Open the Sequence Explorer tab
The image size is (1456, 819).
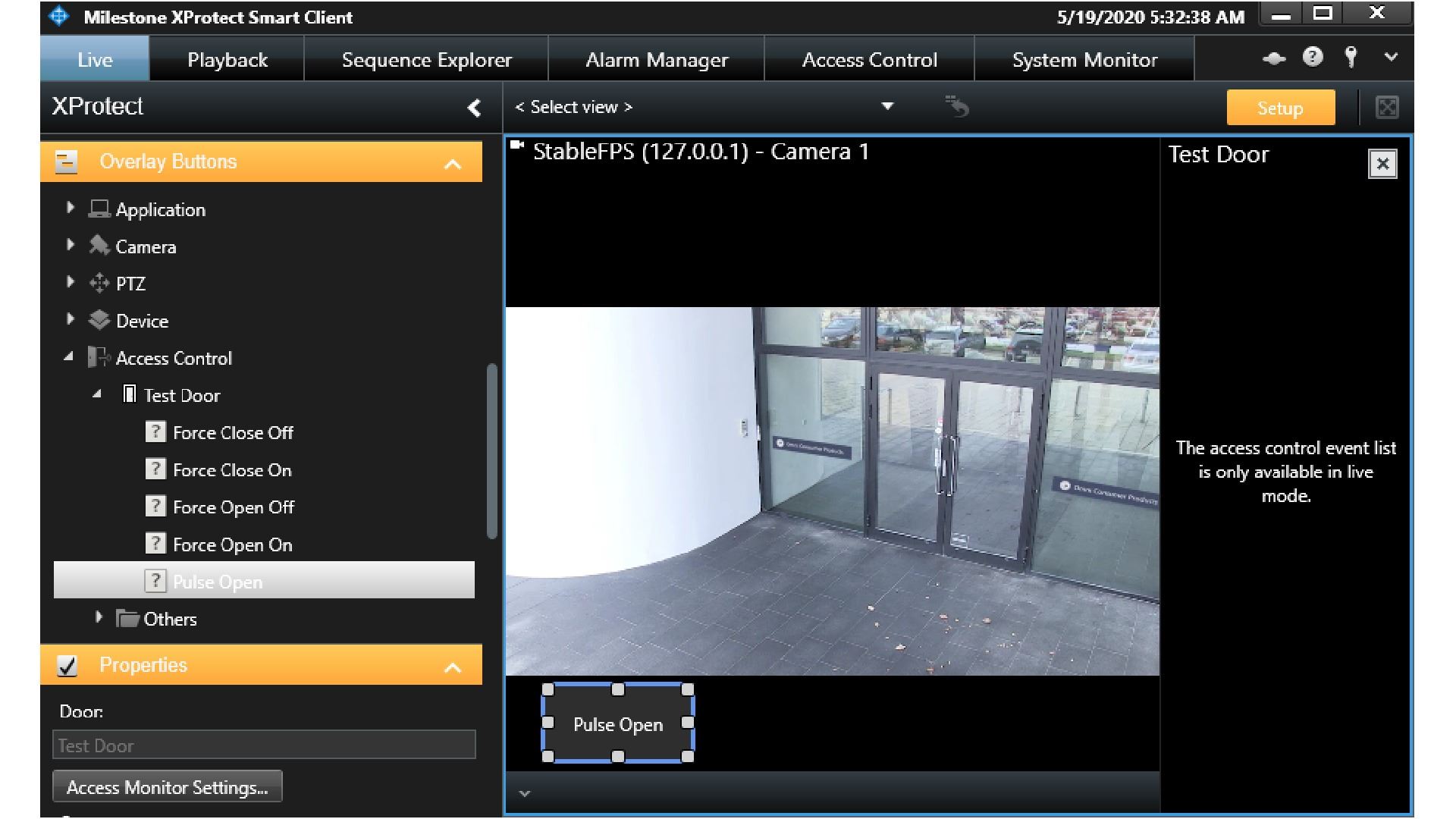tap(427, 59)
